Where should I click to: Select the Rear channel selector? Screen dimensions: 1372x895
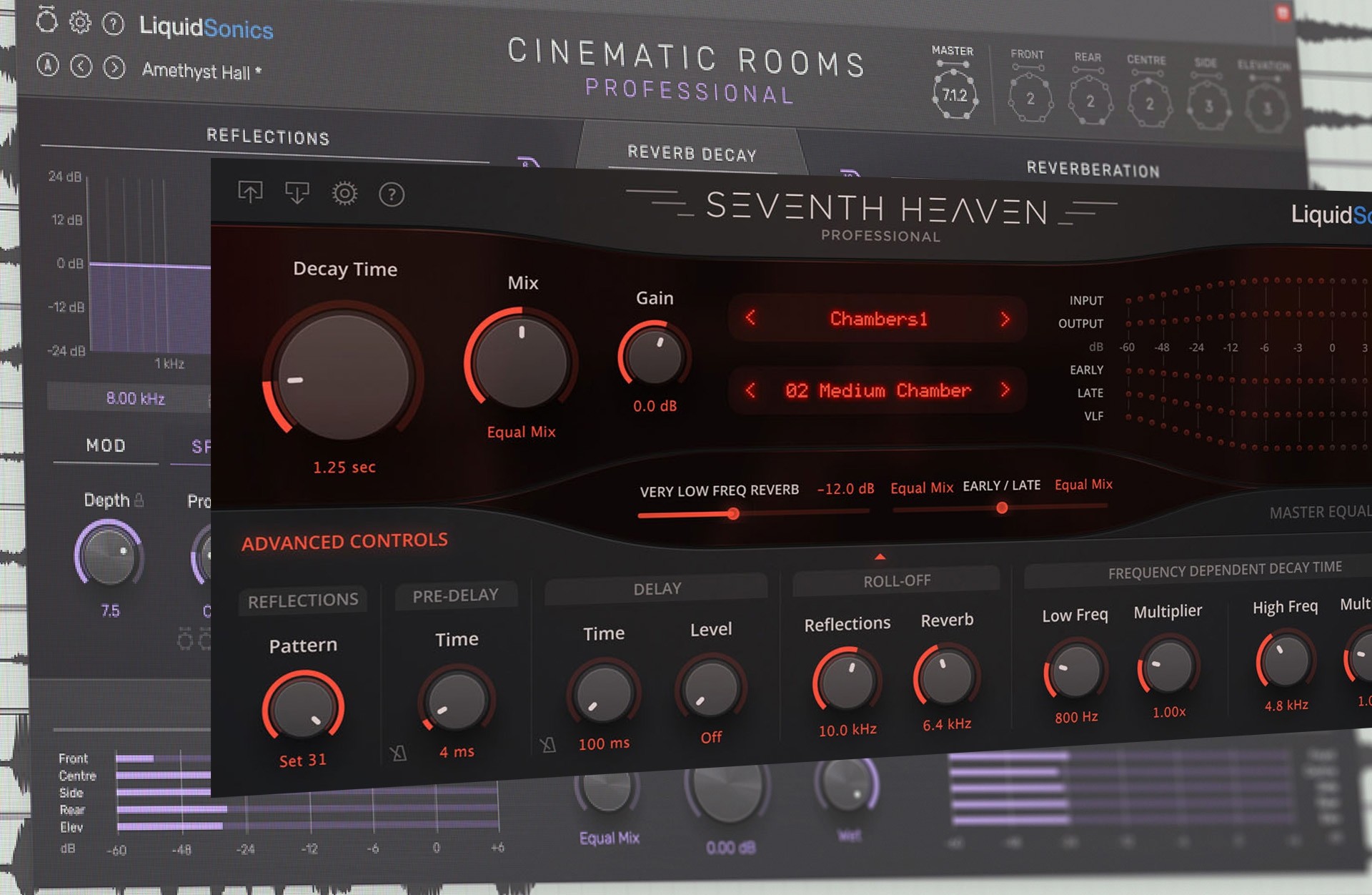(1090, 101)
